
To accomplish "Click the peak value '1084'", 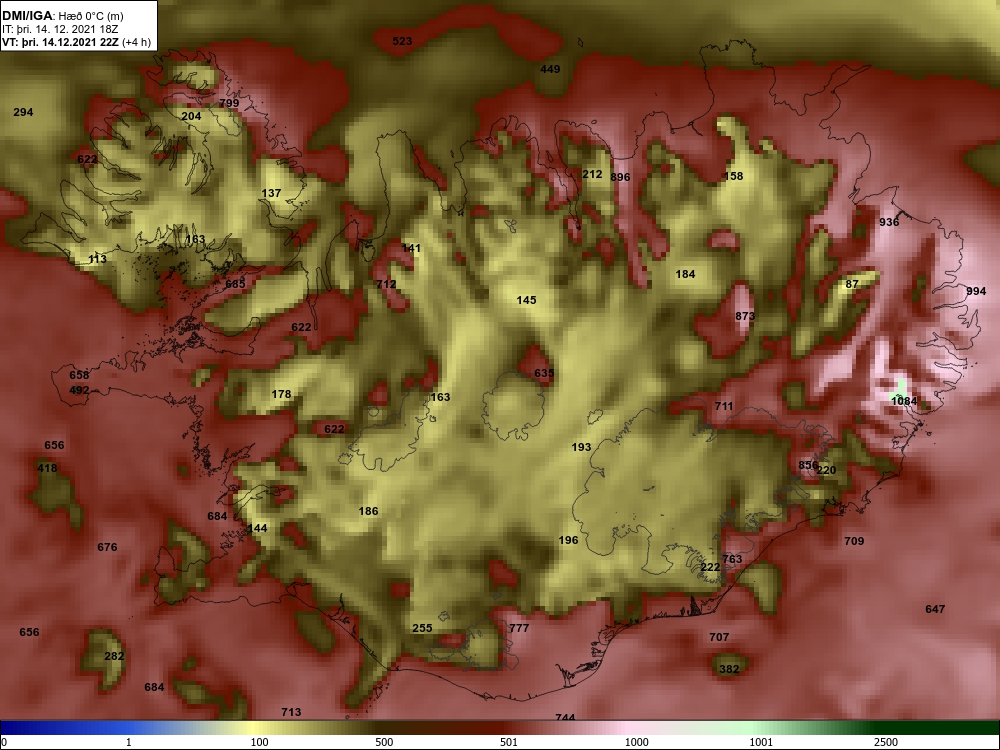I will [904, 401].
